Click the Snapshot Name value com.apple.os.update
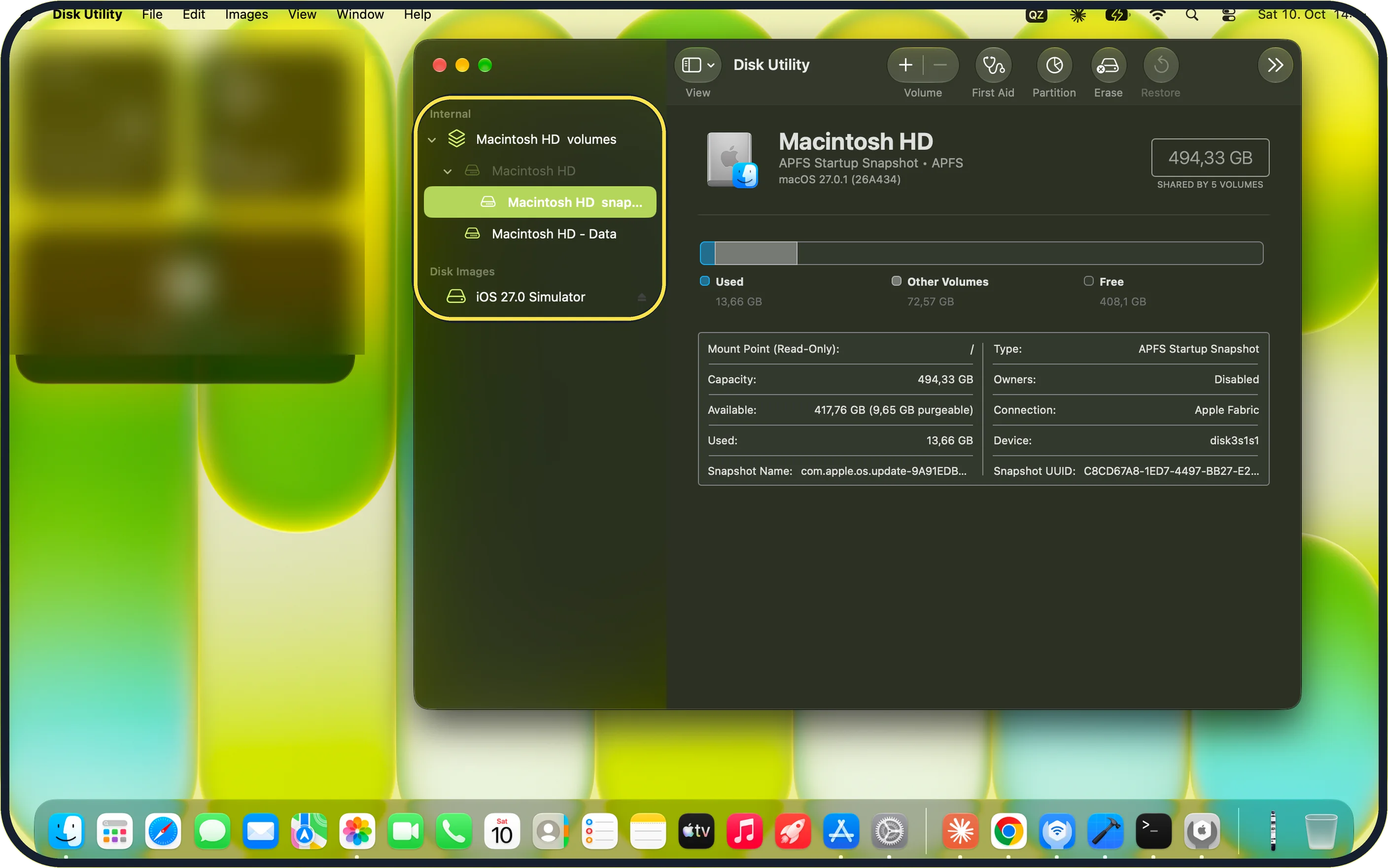The width and height of the screenshot is (1388, 868). 883,471
